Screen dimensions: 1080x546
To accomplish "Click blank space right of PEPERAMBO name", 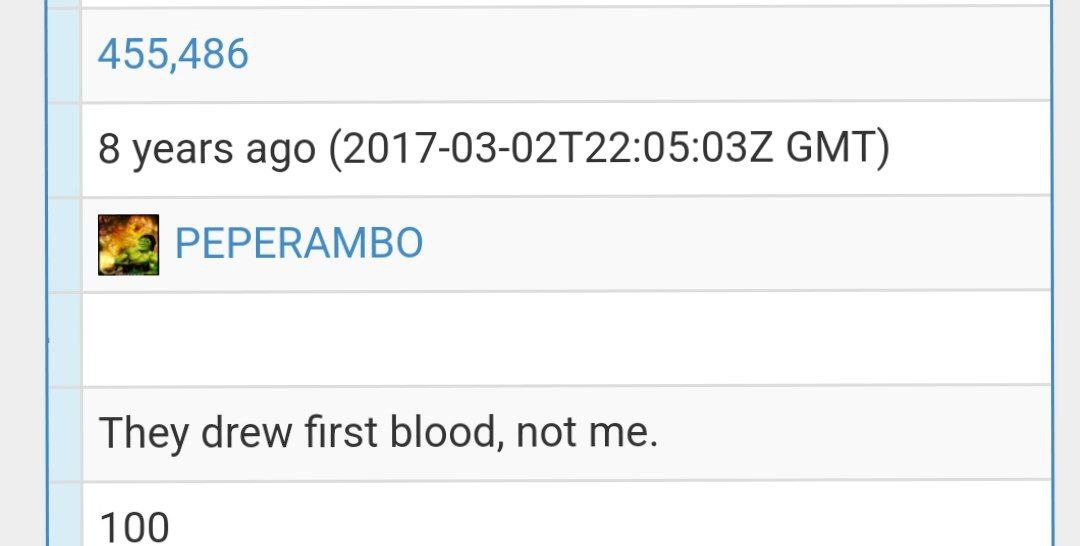I will click(x=737, y=244).
